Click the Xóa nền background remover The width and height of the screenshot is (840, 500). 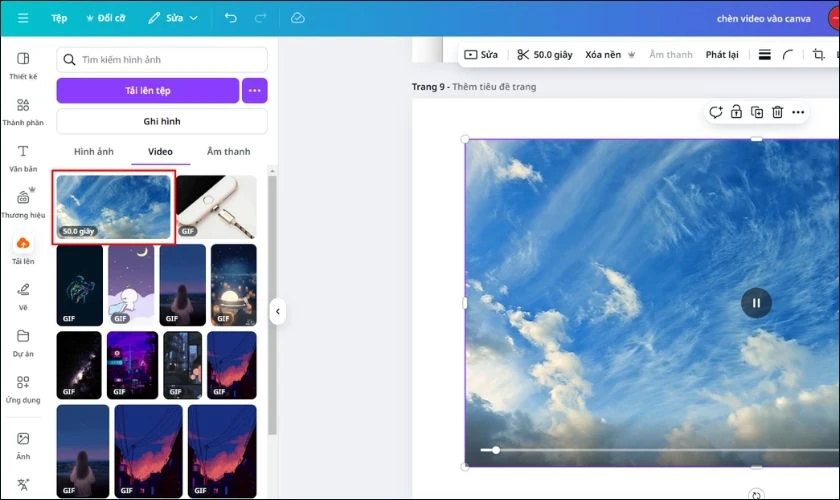[x=610, y=55]
